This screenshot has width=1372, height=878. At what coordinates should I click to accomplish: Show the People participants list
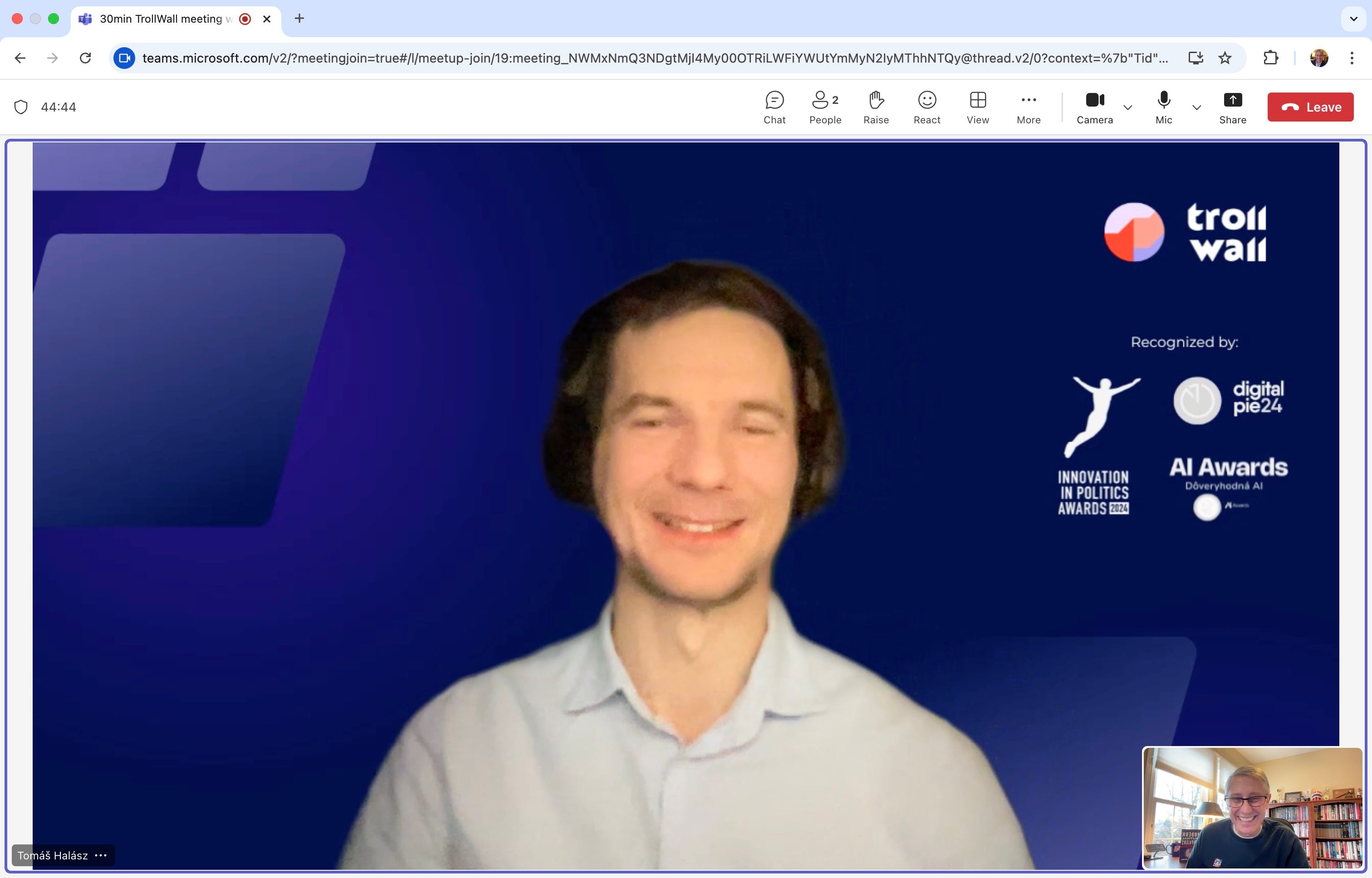[824, 107]
